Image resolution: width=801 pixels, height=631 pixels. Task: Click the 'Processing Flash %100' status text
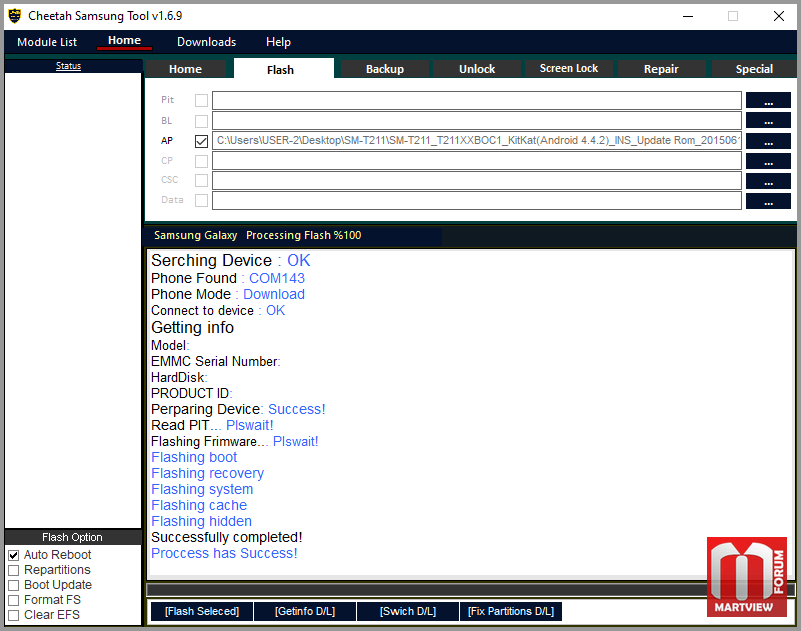303,236
